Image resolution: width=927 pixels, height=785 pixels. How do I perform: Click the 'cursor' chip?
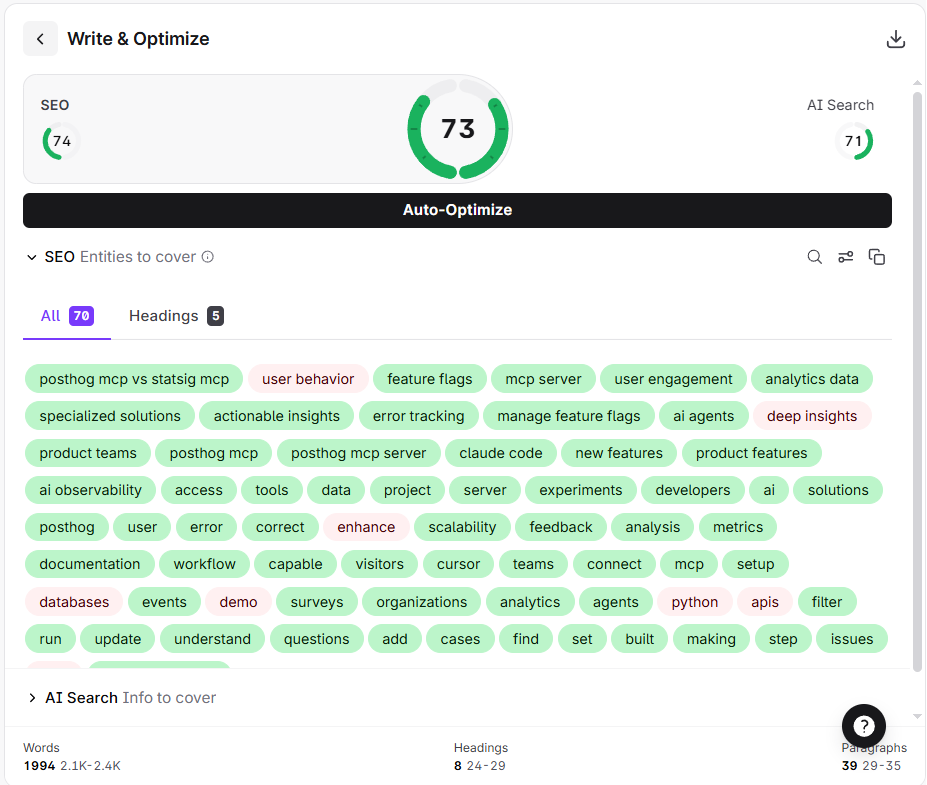[459, 565]
